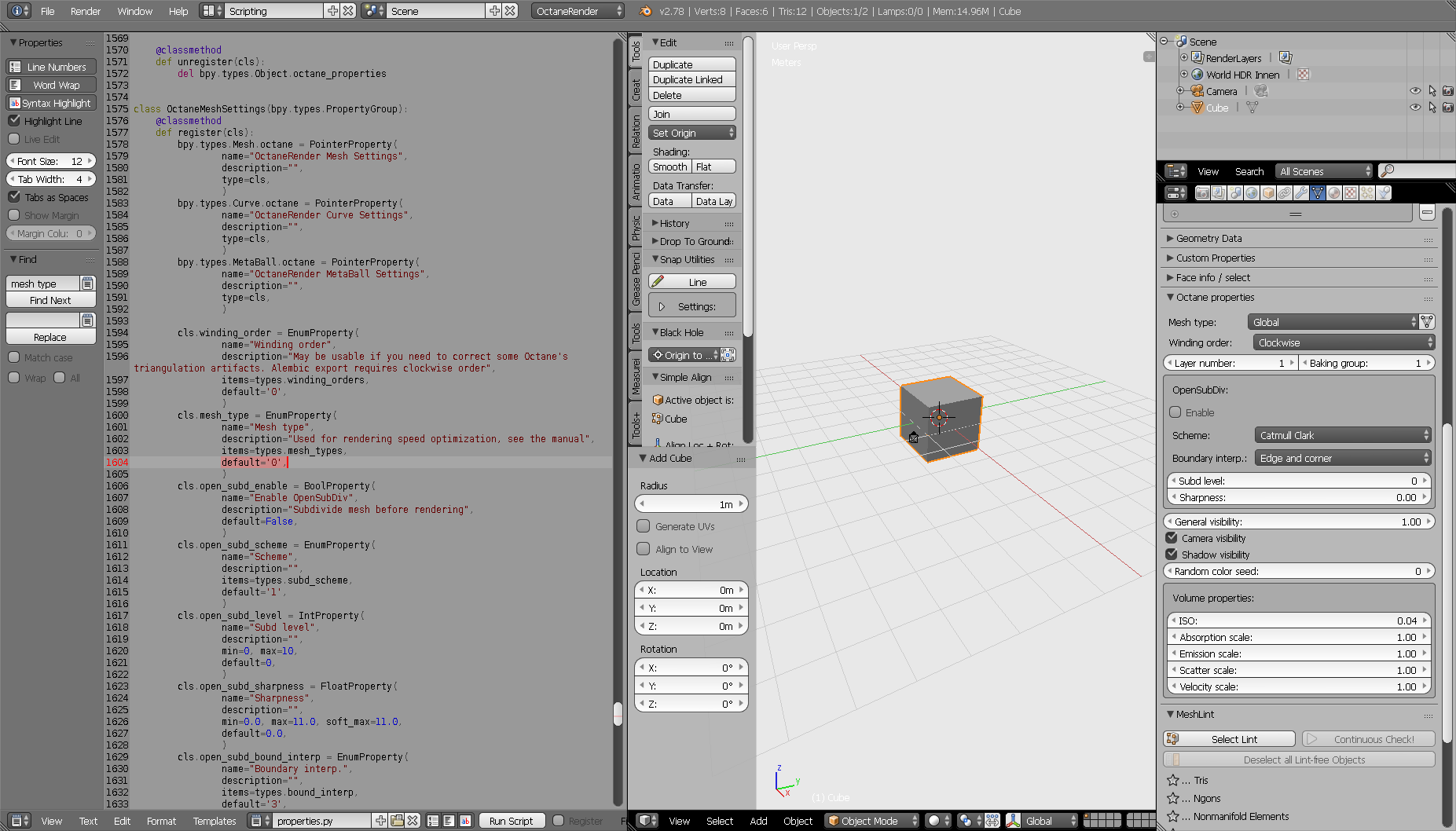Open the pivot point selector icon
This screenshot has width=1456, height=831.
tap(969, 820)
